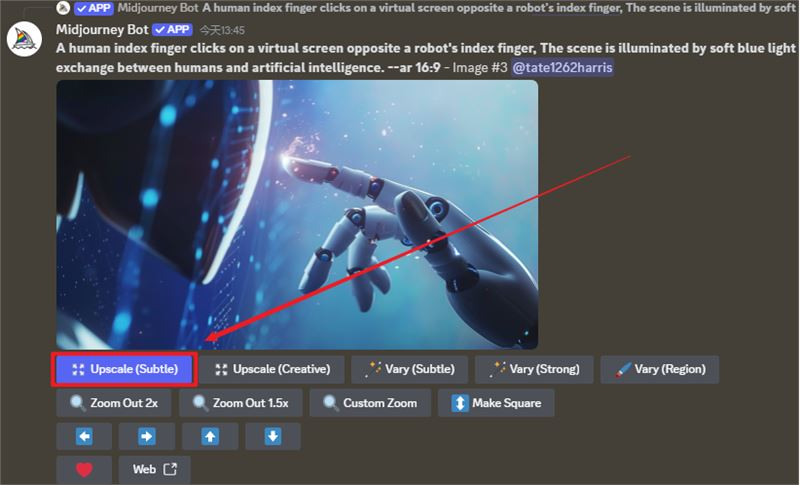Favorite the image with heart button
This screenshot has width=800, height=485.
pos(84,469)
